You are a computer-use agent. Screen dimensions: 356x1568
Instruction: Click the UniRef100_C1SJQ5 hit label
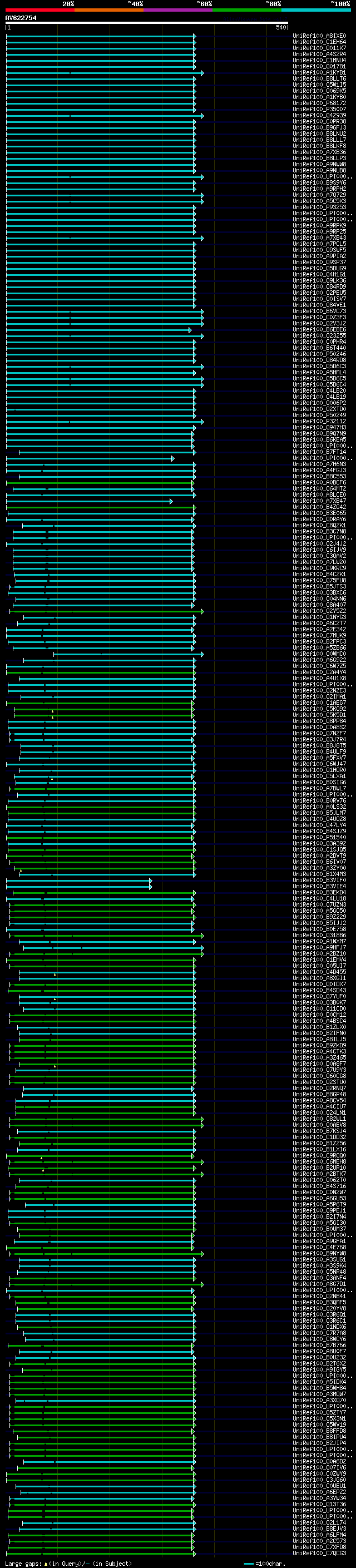coord(319,849)
